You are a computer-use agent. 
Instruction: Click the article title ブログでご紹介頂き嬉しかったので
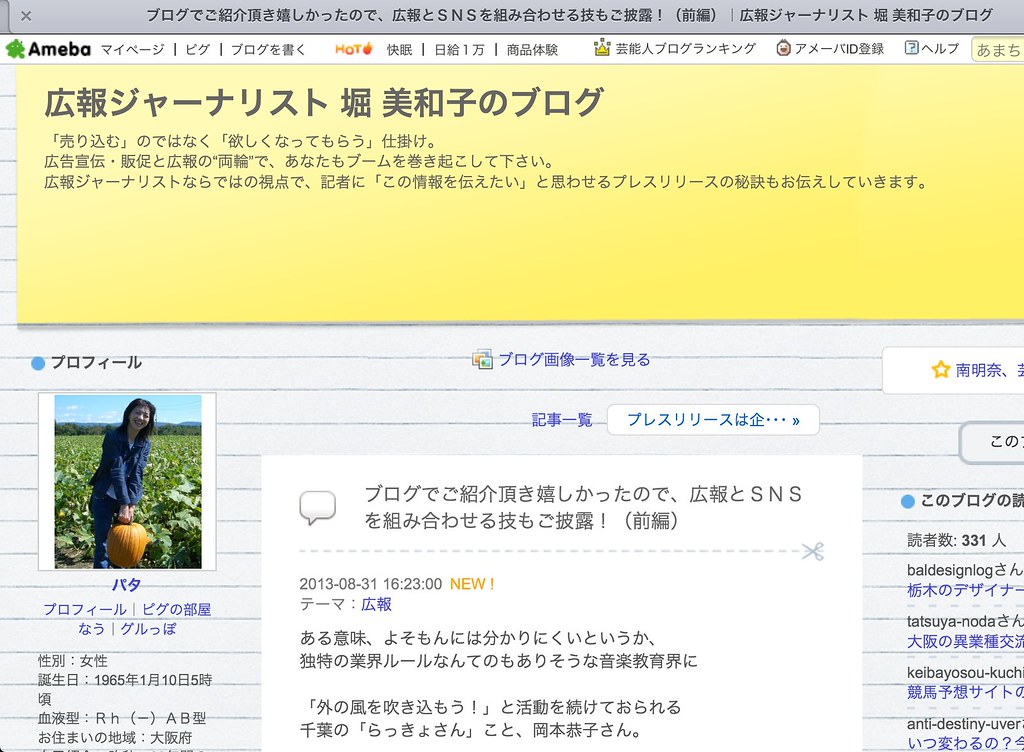pos(583,507)
